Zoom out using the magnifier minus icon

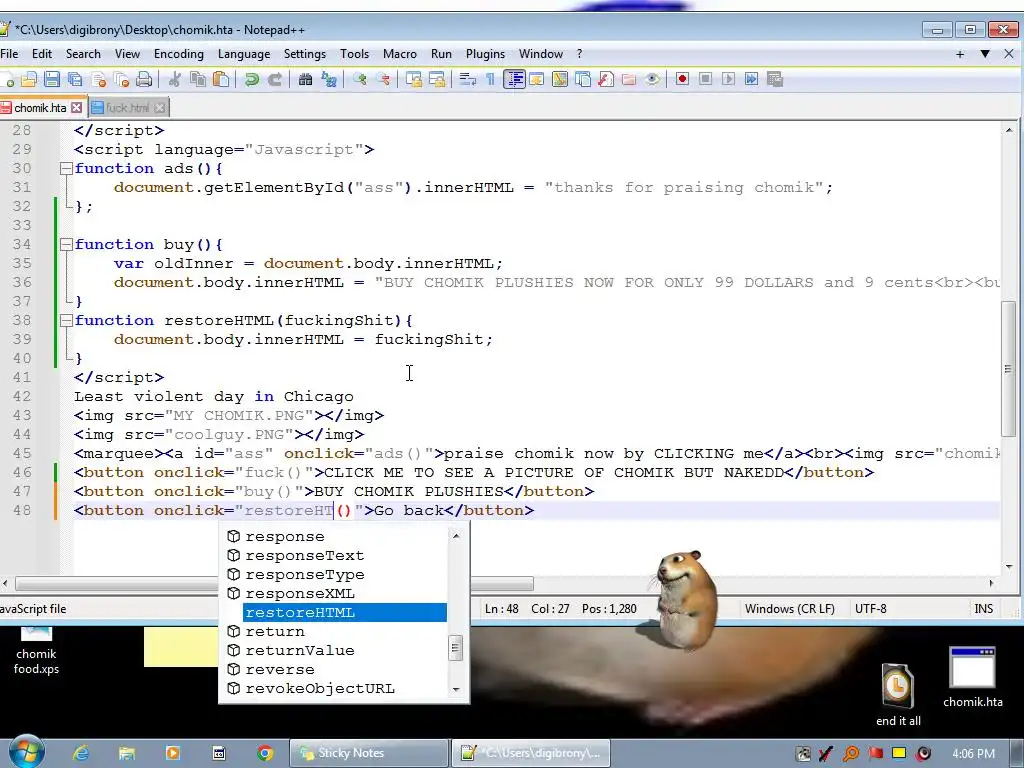[x=383, y=80]
